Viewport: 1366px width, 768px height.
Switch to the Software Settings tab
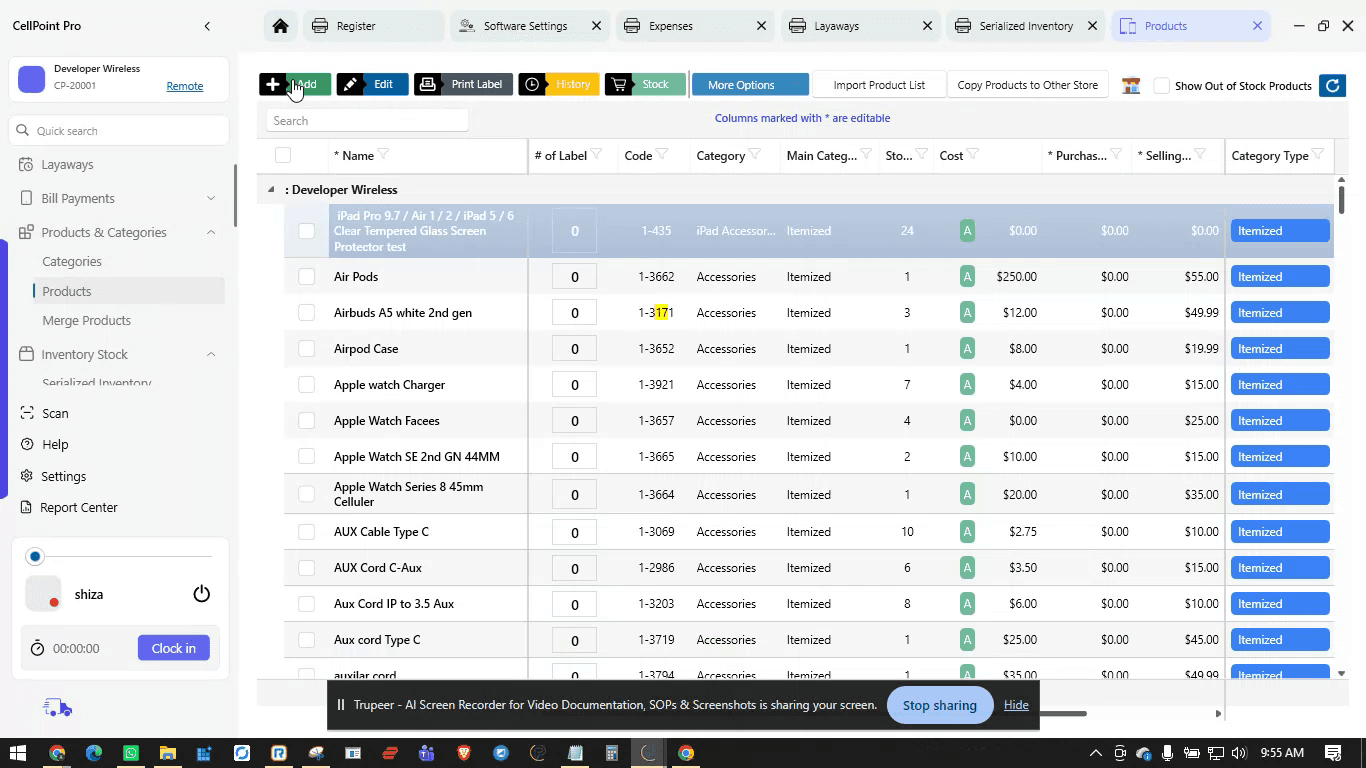pos(528,26)
